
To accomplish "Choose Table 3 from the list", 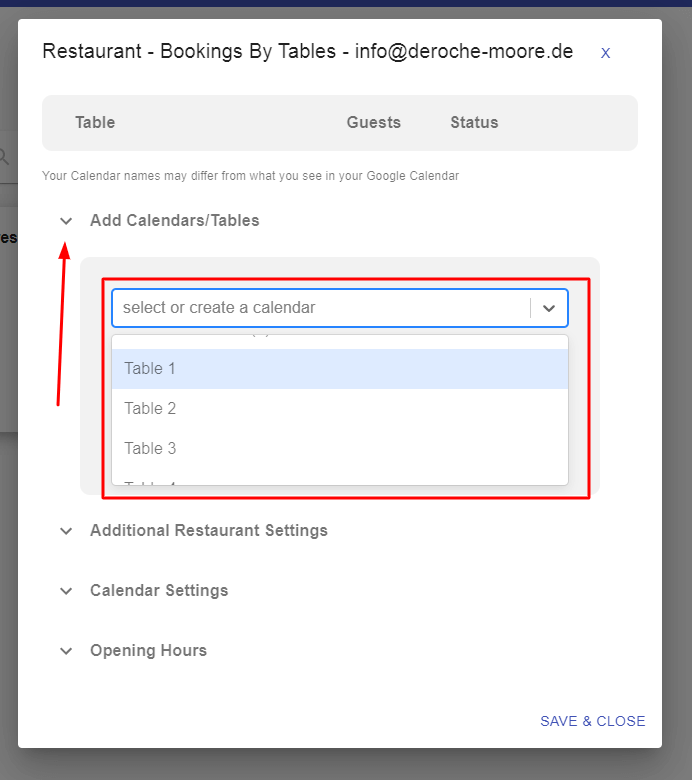I will pos(340,448).
